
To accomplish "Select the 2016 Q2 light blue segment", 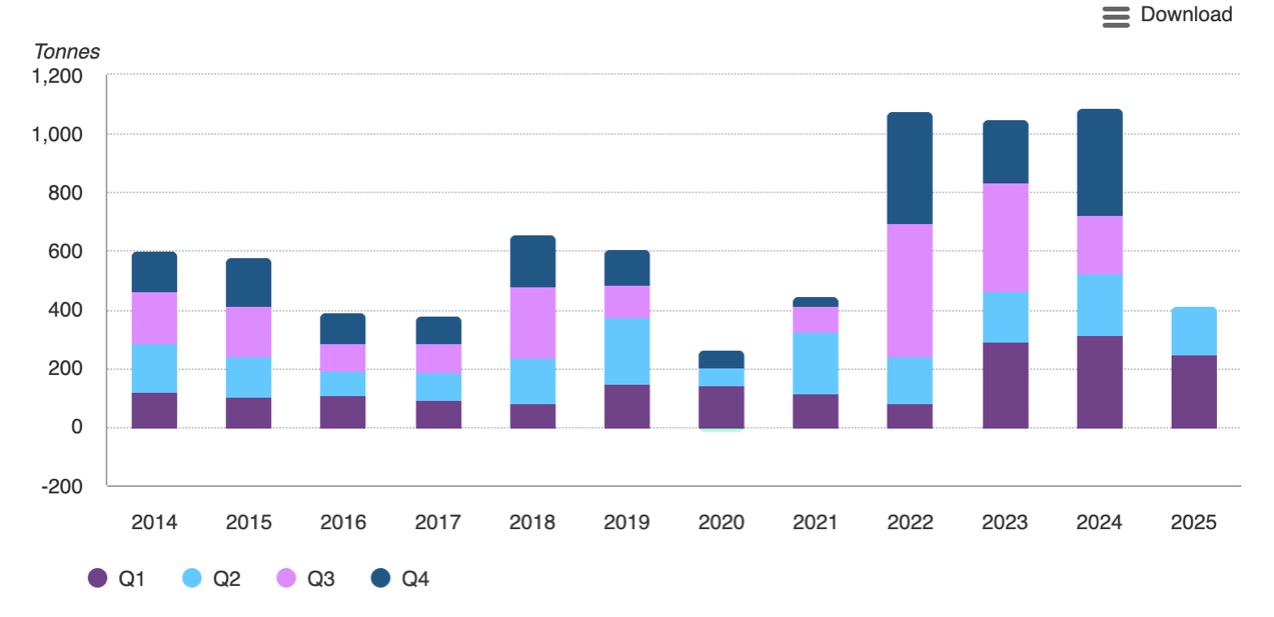I will tap(343, 384).
